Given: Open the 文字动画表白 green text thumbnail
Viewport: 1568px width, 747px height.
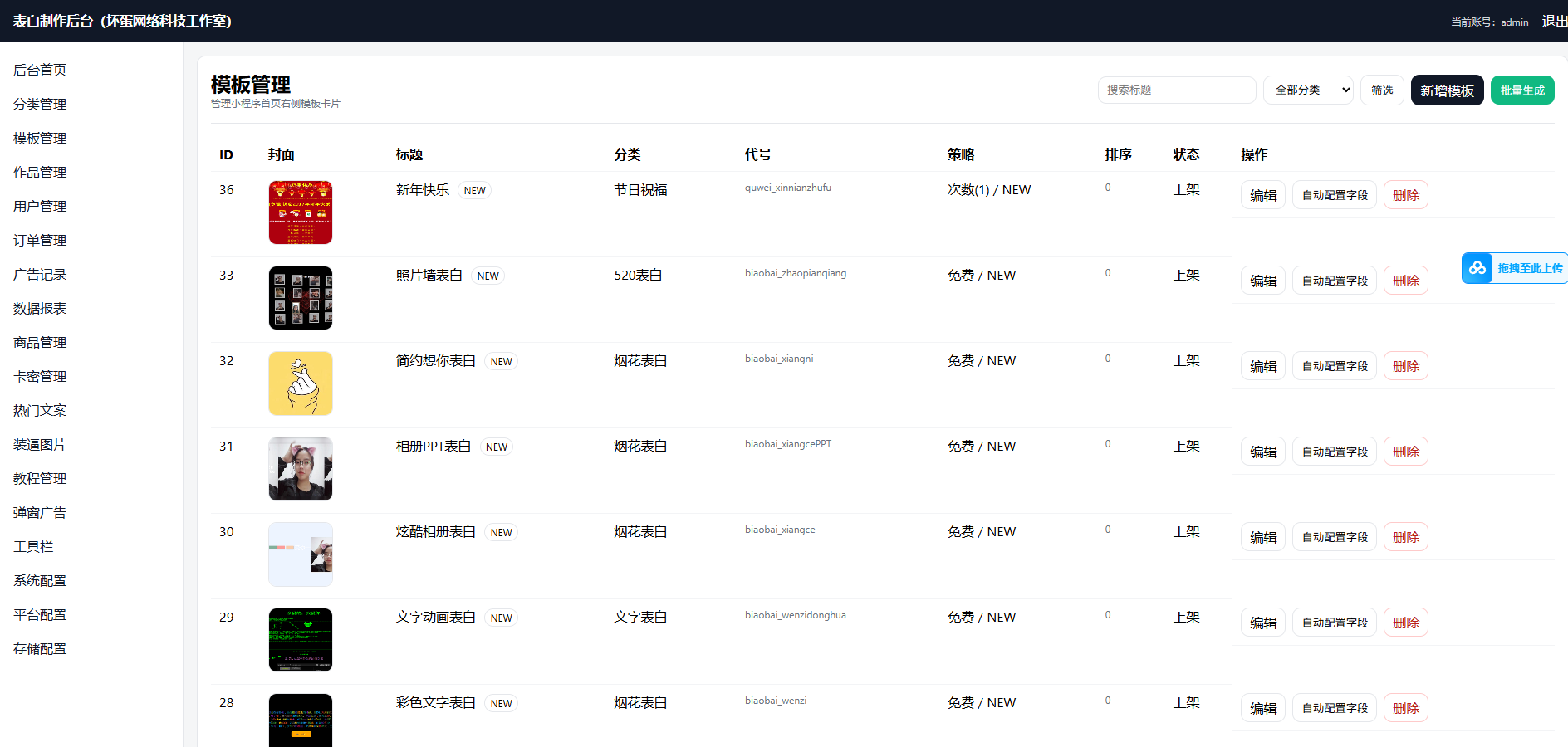Looking at the screenshot, I should tap(300, 640).
